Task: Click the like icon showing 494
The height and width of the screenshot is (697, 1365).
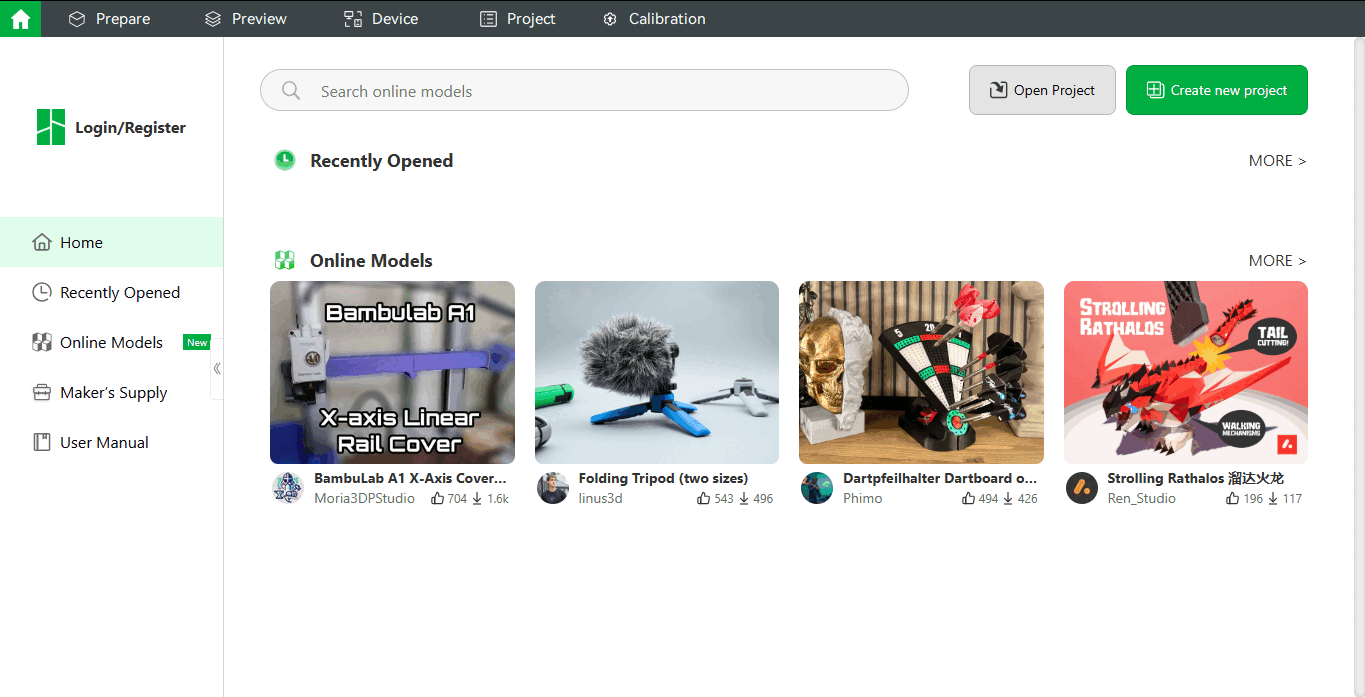Action: pos(968,498)
